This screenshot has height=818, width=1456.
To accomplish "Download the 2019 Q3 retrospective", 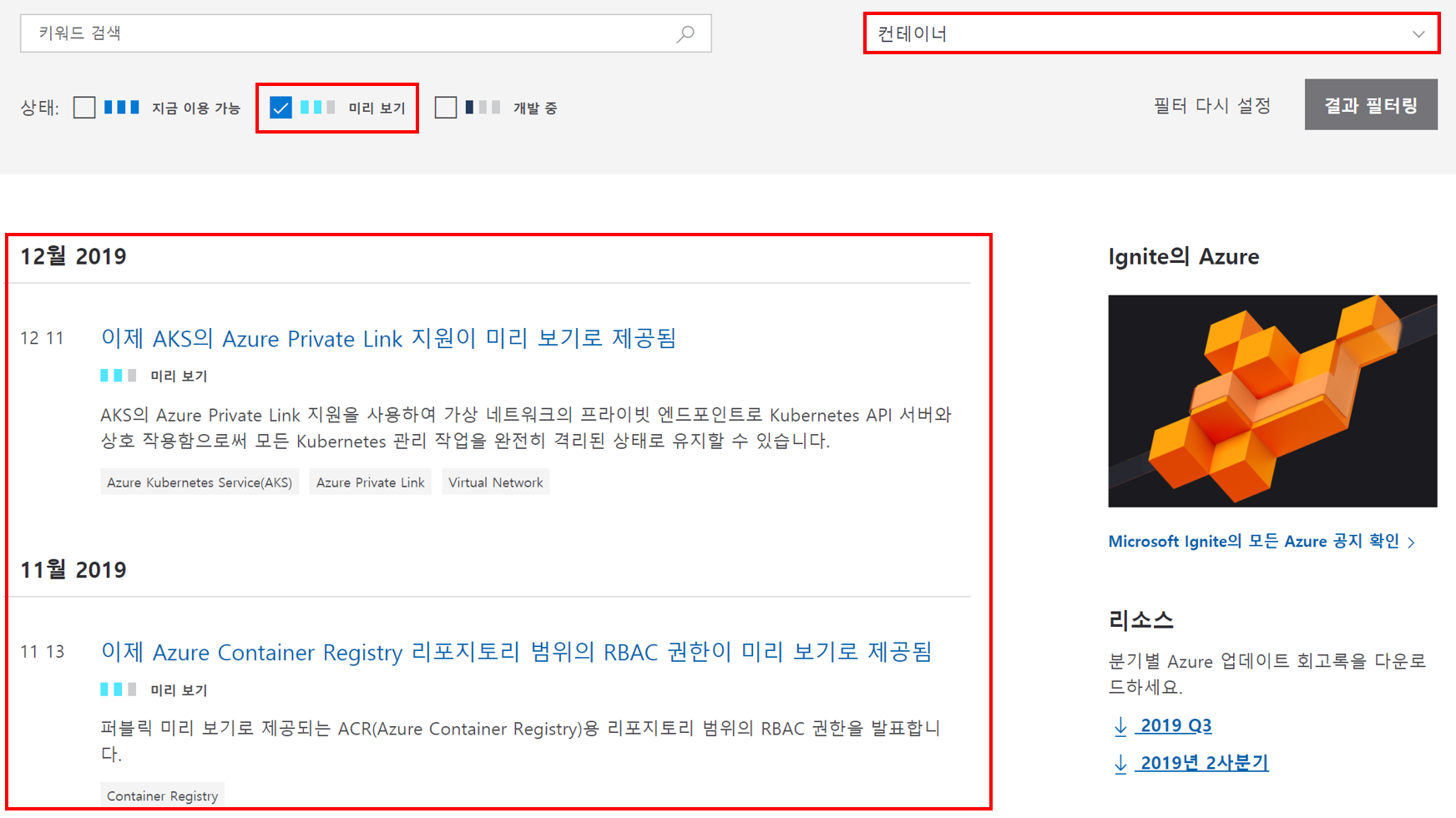I will click(1175, 725).
